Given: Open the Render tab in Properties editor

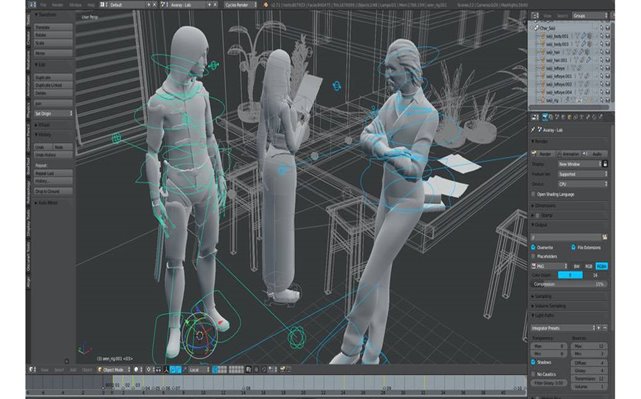Looking at the screenshot, I should (545, 117).
